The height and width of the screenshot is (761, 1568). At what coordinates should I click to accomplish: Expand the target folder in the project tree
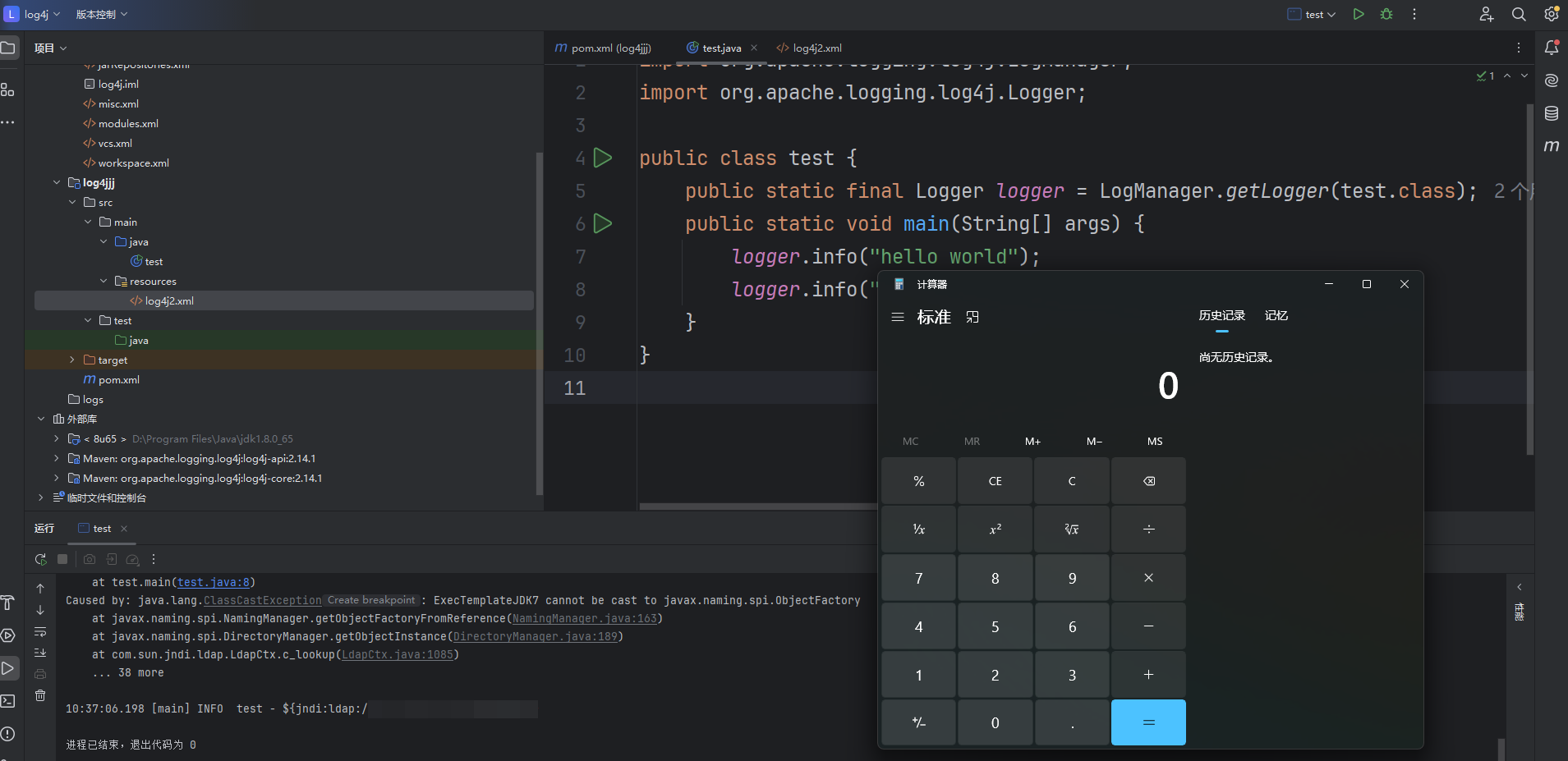click(x=72, y=360)
